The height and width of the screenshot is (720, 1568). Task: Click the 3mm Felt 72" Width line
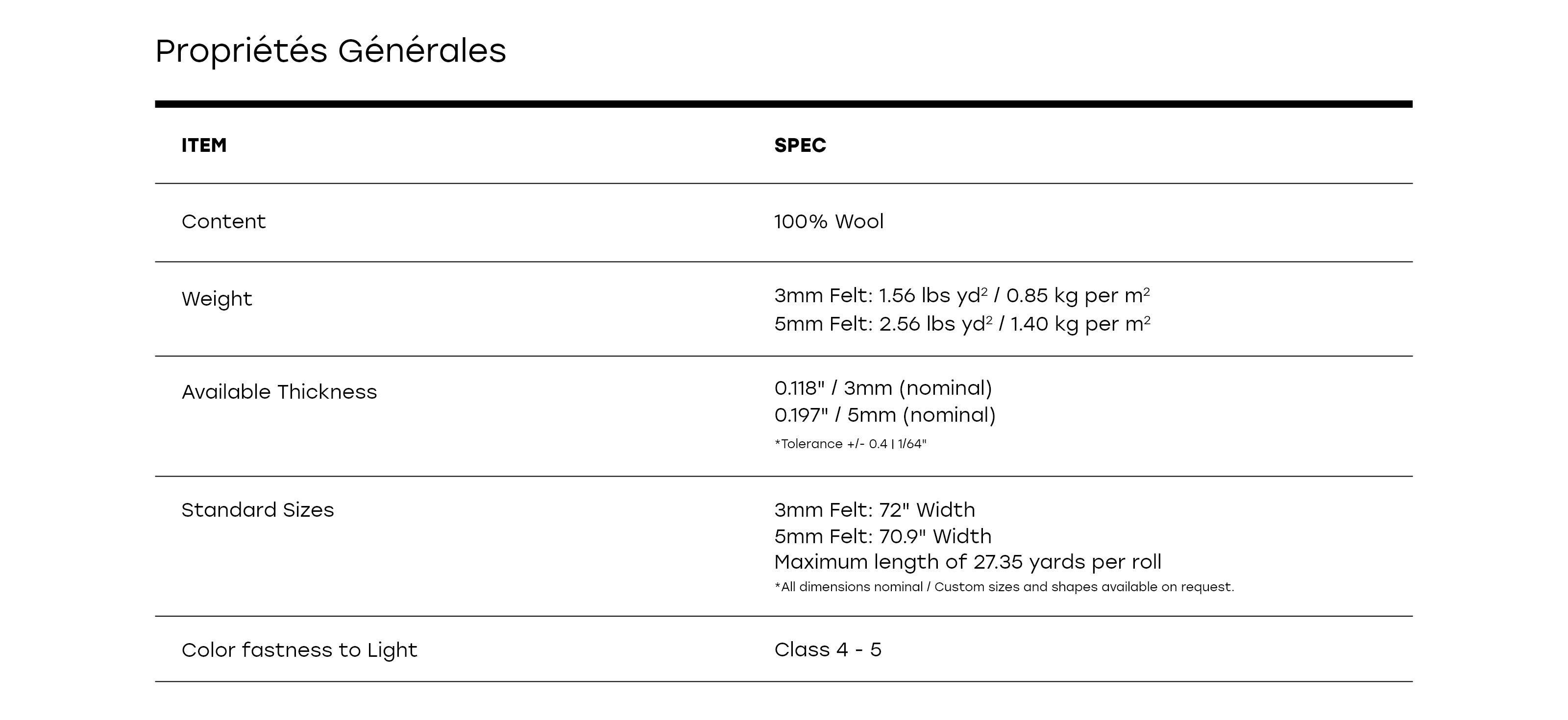pos(875,510)
